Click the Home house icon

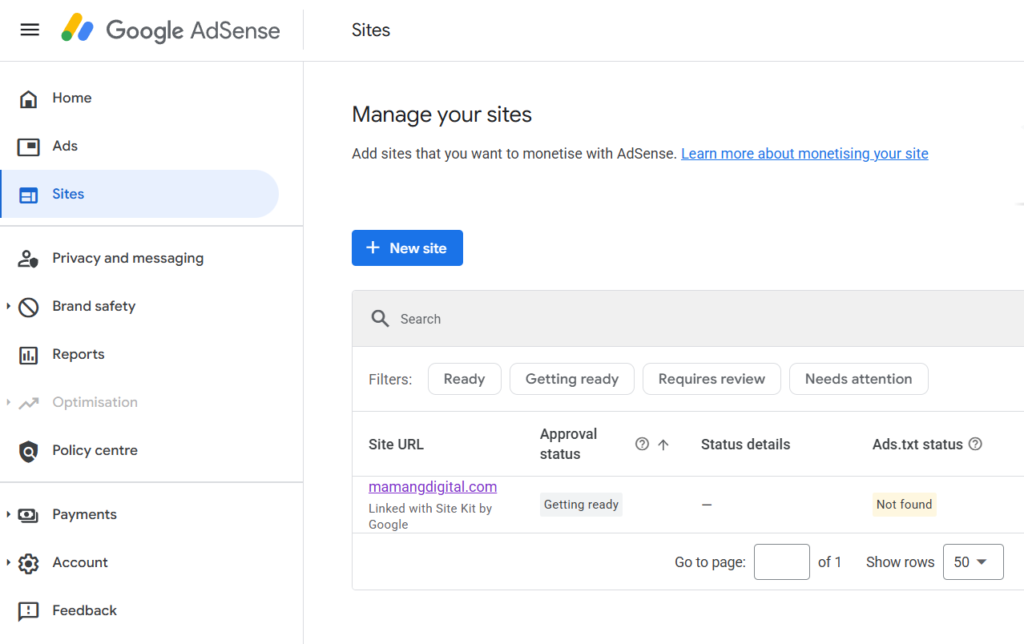[x=28, y=99]
